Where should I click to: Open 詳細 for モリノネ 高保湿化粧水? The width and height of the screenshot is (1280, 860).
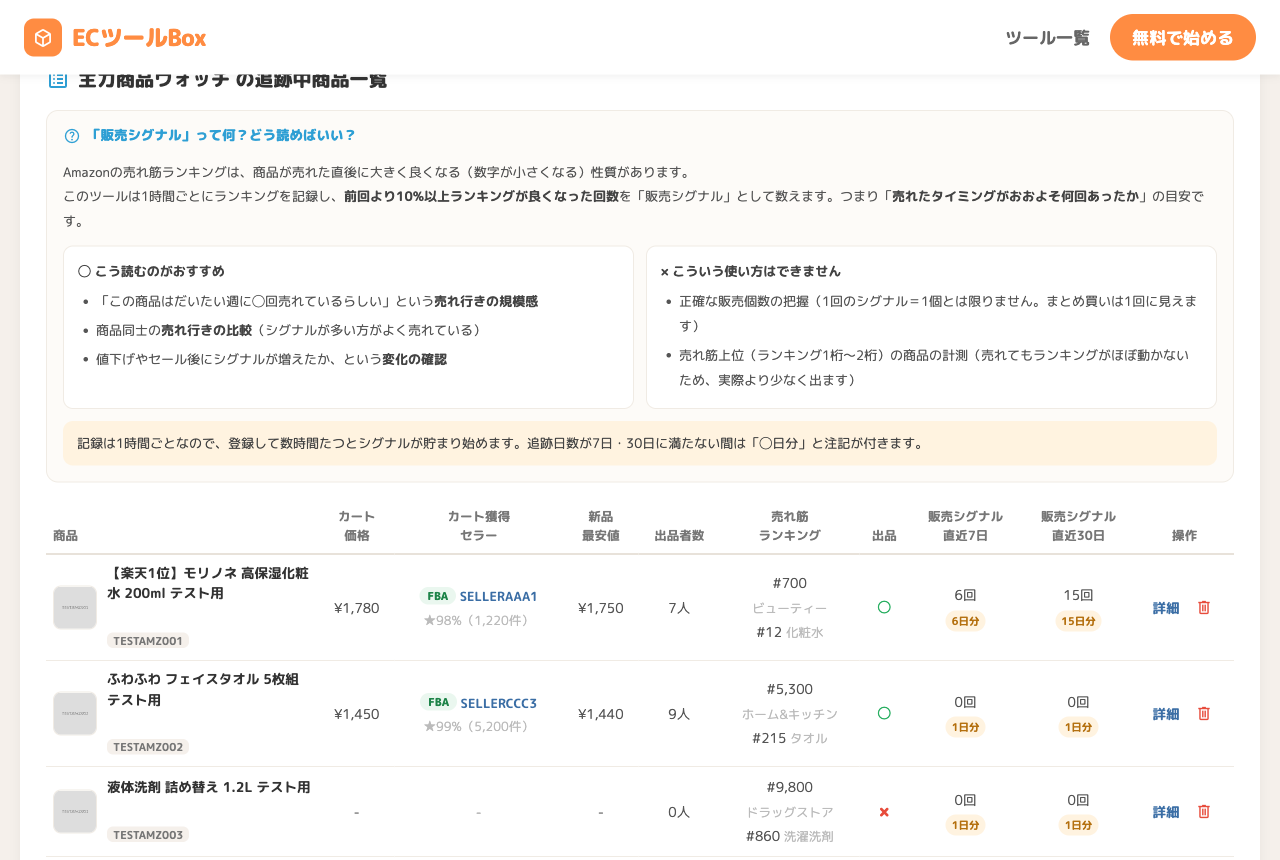1166,607
